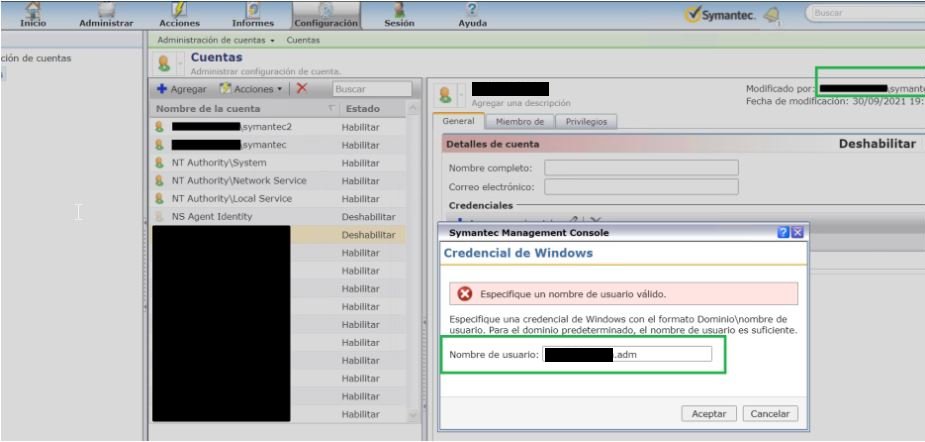Open dropdown beside the Cuentas header icon

coord(180,63)
